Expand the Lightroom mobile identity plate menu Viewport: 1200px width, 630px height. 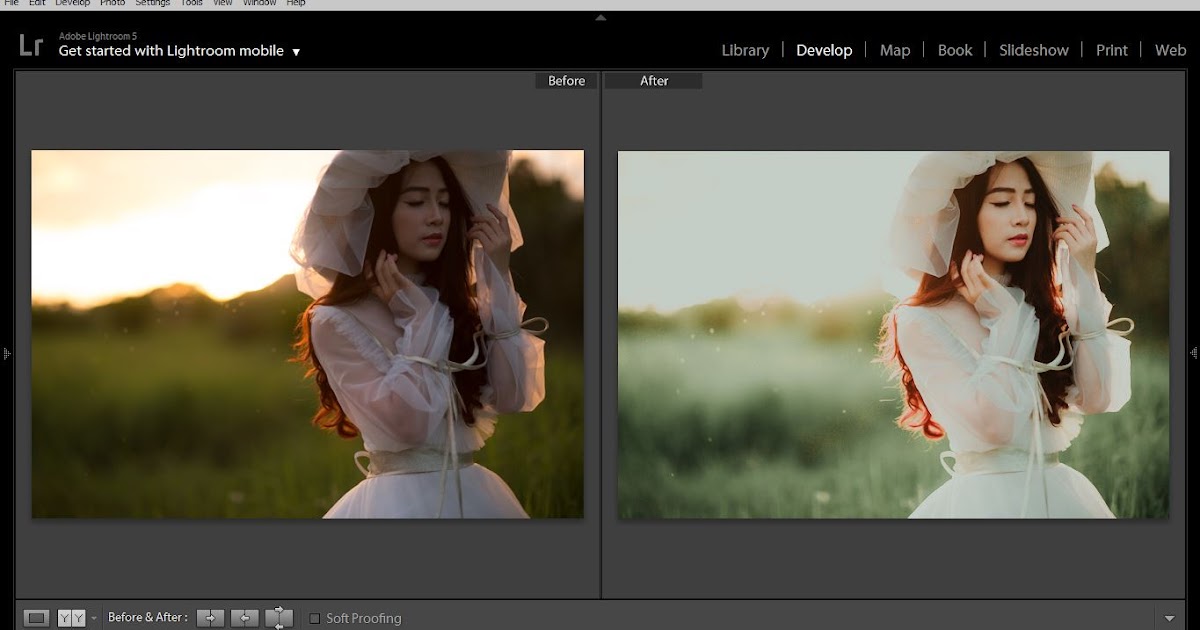296,52
